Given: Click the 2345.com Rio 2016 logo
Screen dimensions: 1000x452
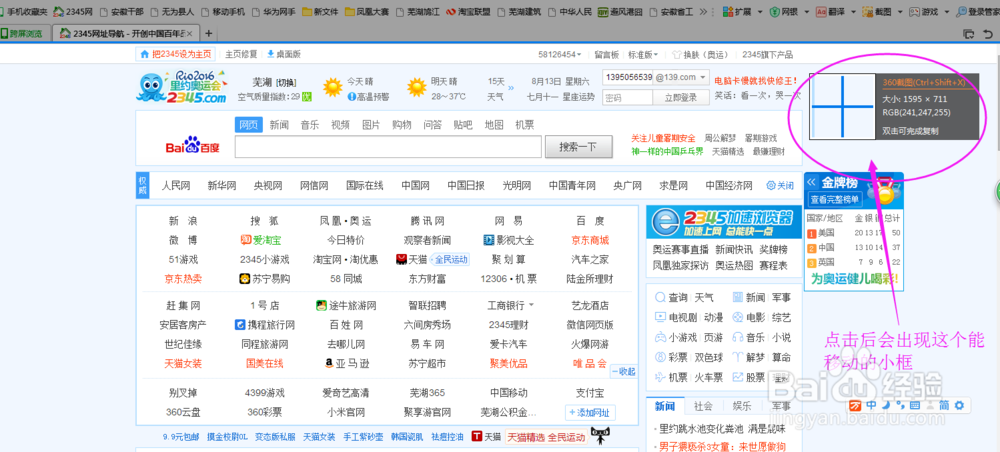Looking at the screenshot, I should [182, 86].
